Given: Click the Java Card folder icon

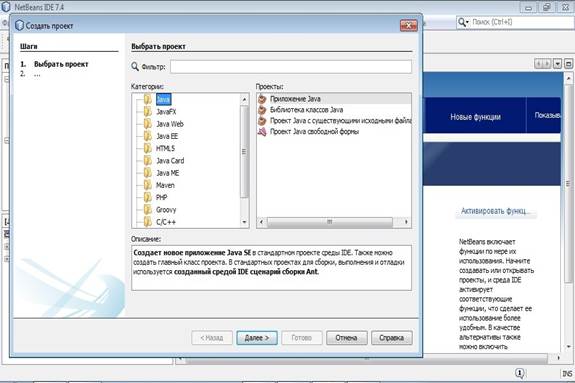Looking at the screenshot, I should coord(148,161).
